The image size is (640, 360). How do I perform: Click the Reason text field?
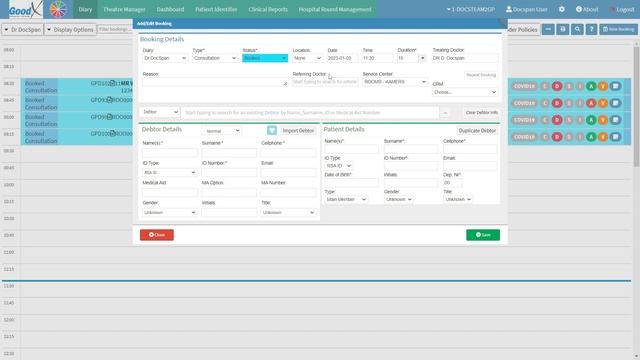[215, 82]
